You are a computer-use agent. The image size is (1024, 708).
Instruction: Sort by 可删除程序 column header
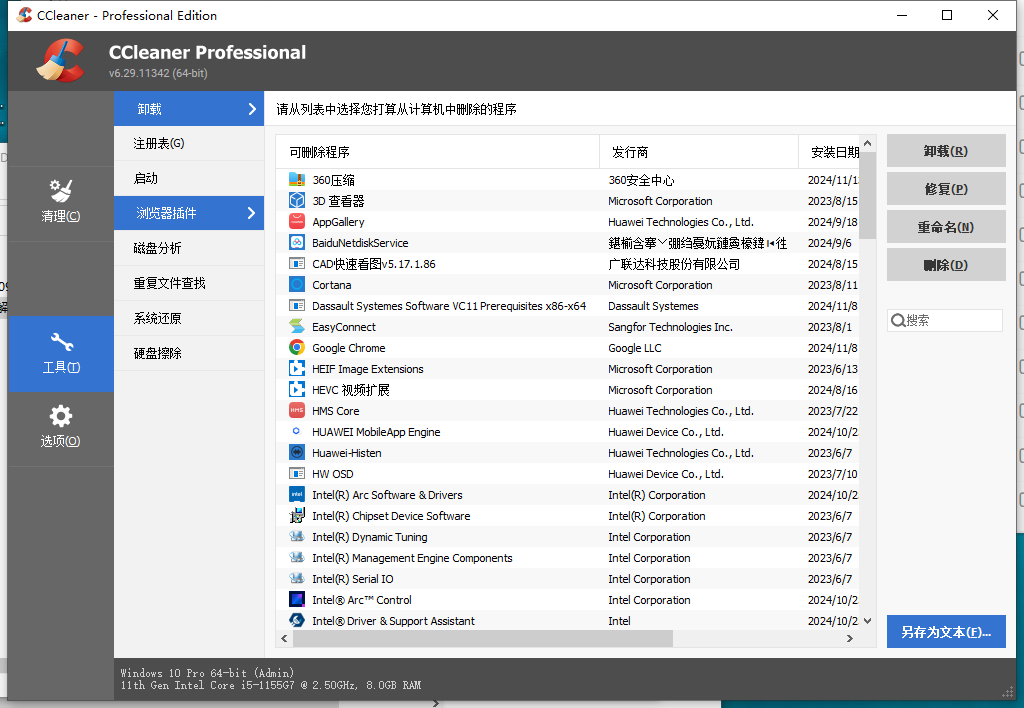(x=438, y=152)
